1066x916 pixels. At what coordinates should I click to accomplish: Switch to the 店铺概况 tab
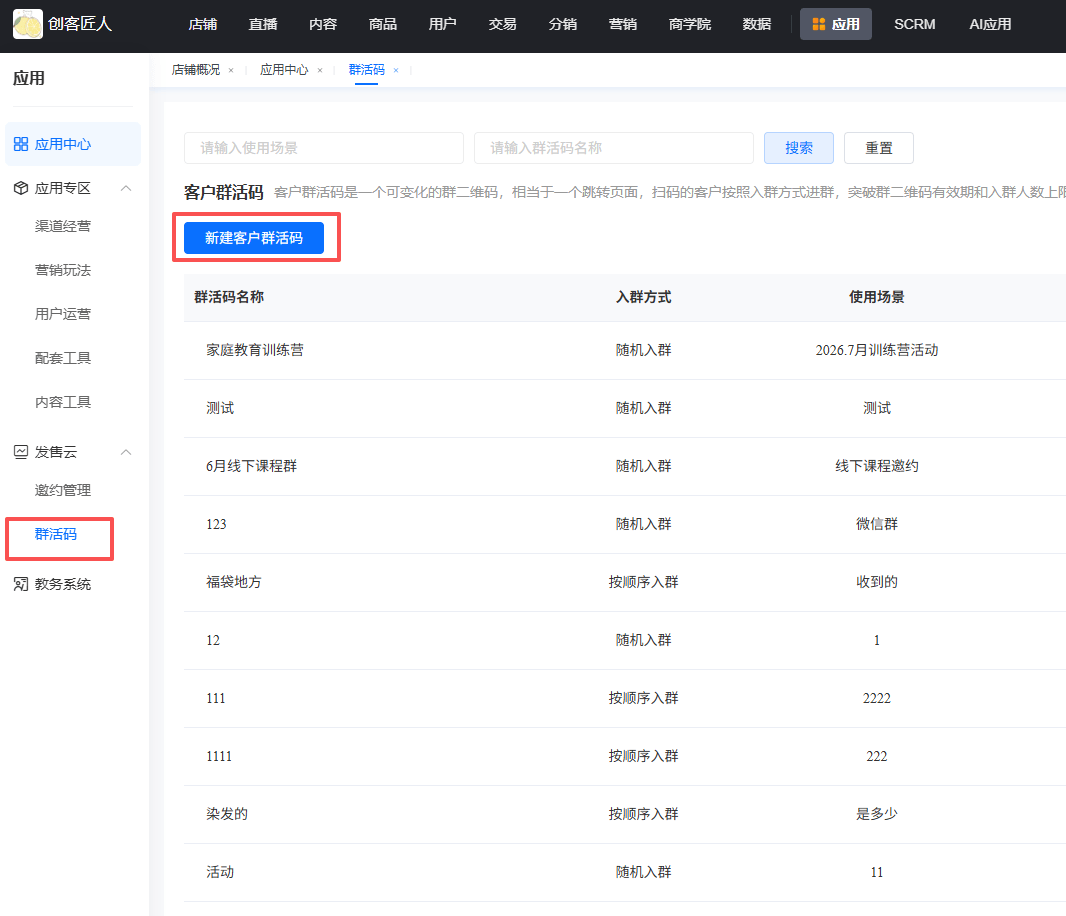coord(196,70)
